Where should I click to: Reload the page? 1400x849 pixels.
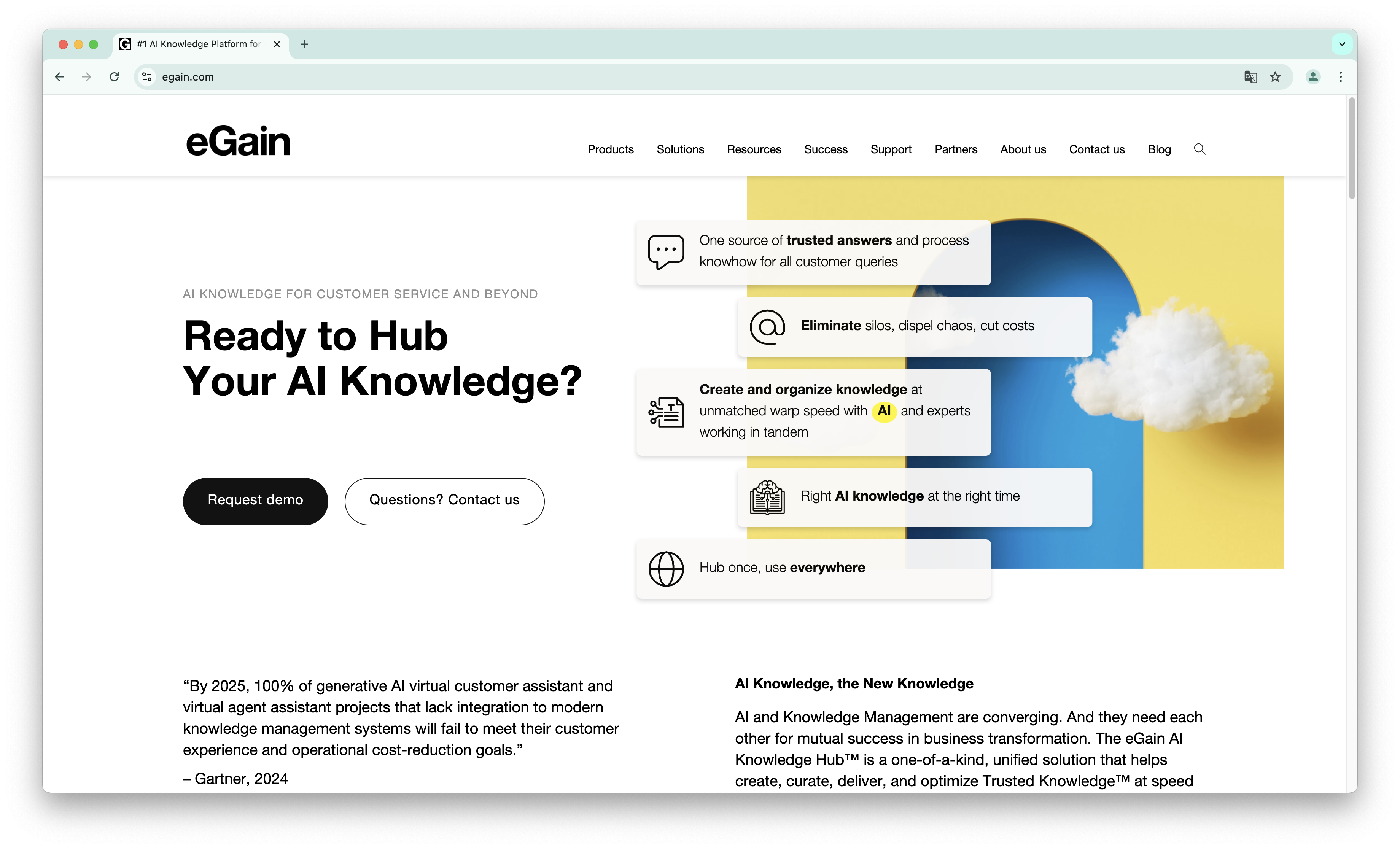point(114,77)
